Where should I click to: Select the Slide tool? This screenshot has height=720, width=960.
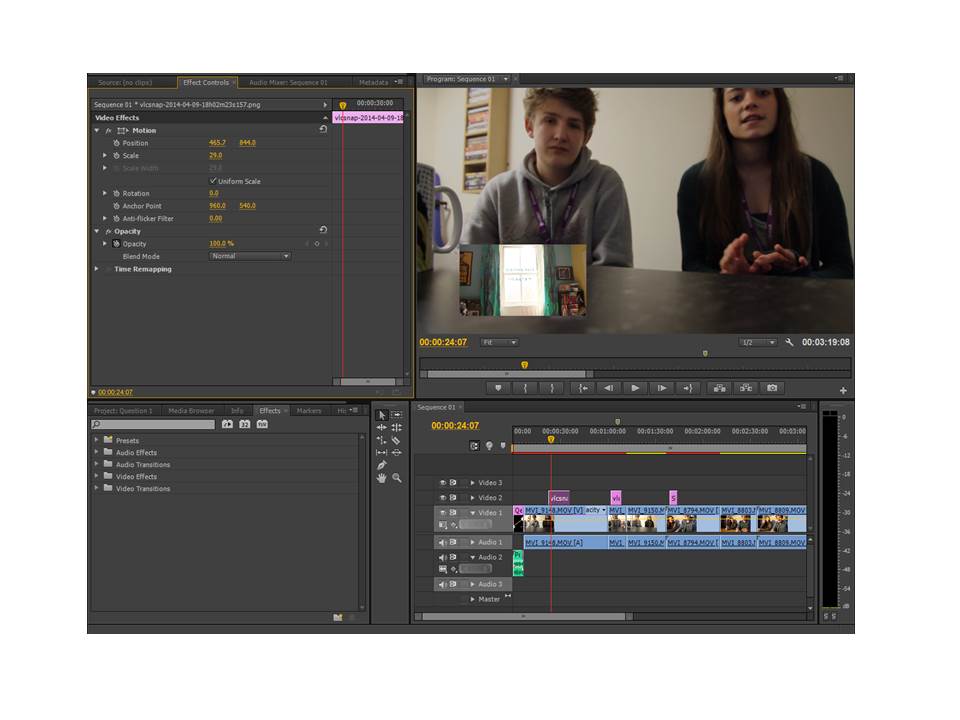click(397, 452)
